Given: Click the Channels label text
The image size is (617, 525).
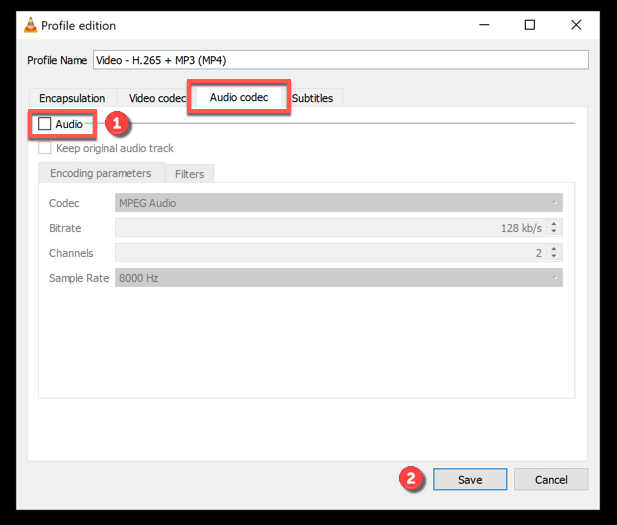Looking at the screenshot, I should [x=71, y=253].
